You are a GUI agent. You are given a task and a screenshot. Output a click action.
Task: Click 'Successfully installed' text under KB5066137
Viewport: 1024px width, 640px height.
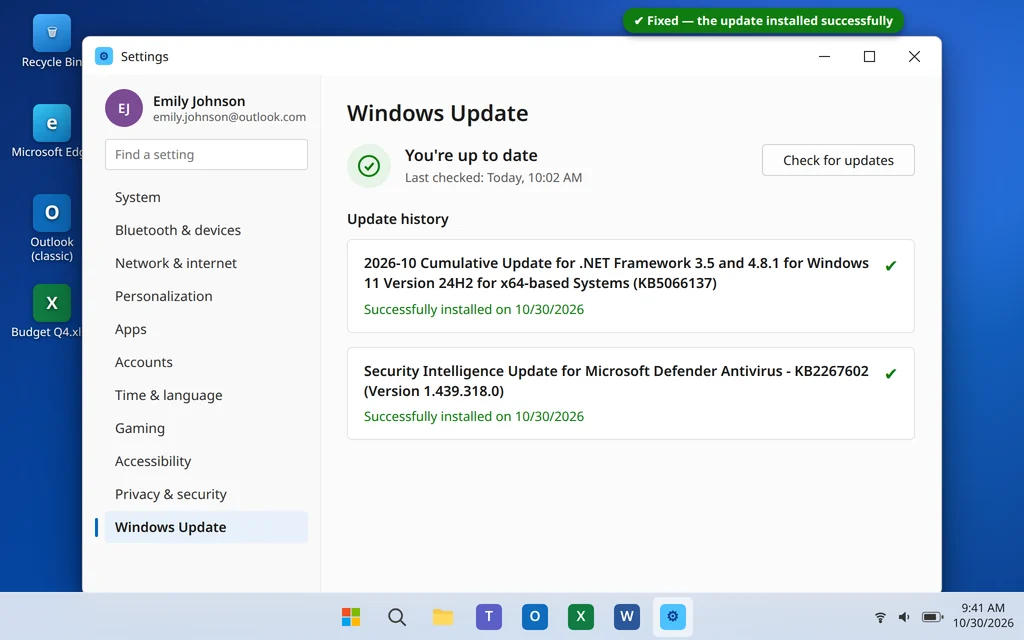click(473, 310)
